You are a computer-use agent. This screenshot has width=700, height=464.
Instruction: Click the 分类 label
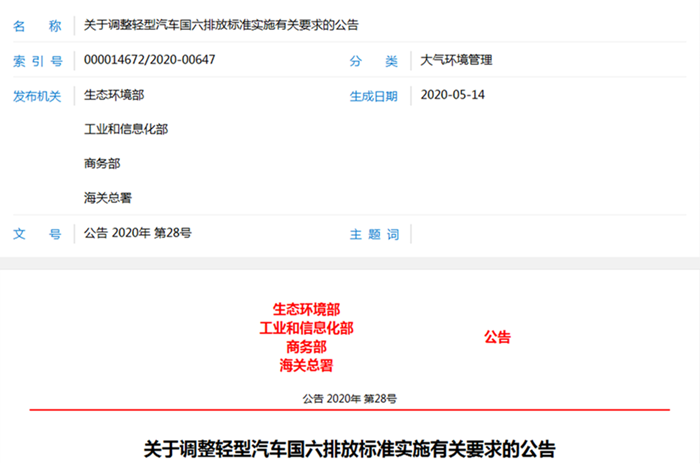pyautogui.click(x=373, y=60)
